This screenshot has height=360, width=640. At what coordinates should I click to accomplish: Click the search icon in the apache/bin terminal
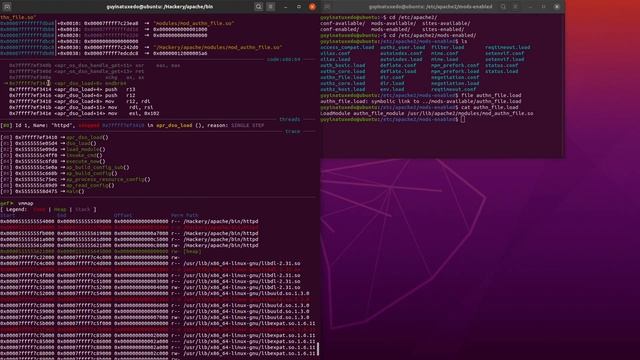[258, 7]
